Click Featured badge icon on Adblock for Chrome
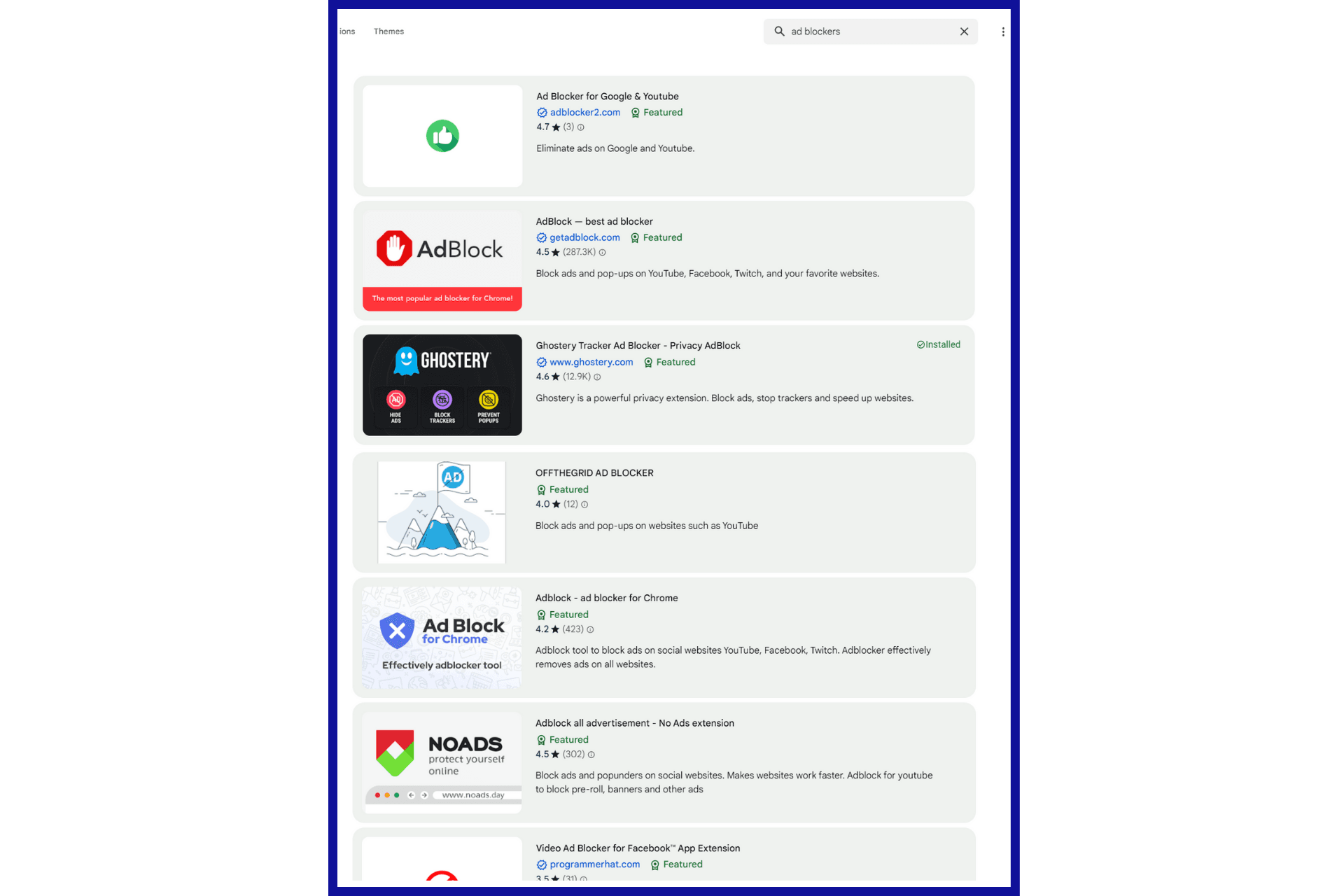Image resolution: width=1344 pixels, height=896 pixels. [x=541, y=615]
